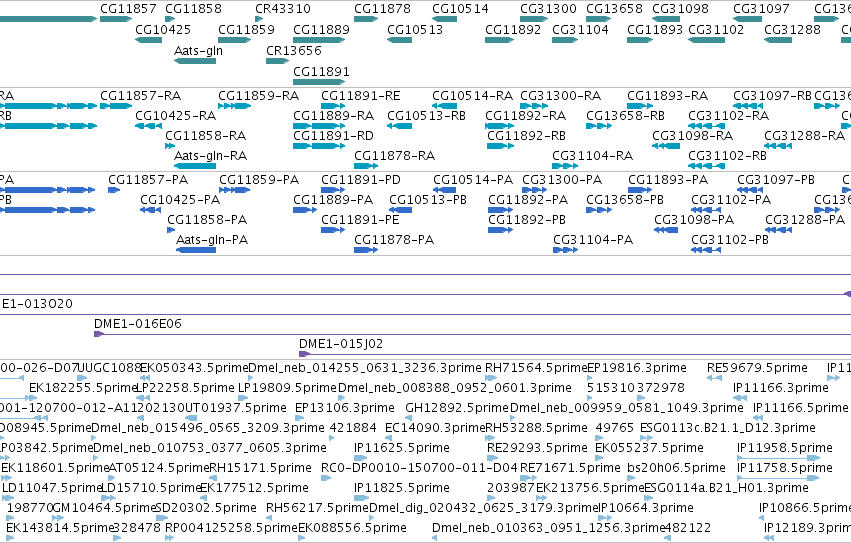Screen dimensions: 851x543
Task: Select protein CG11857-PA
Action: (x=148, y=180)
